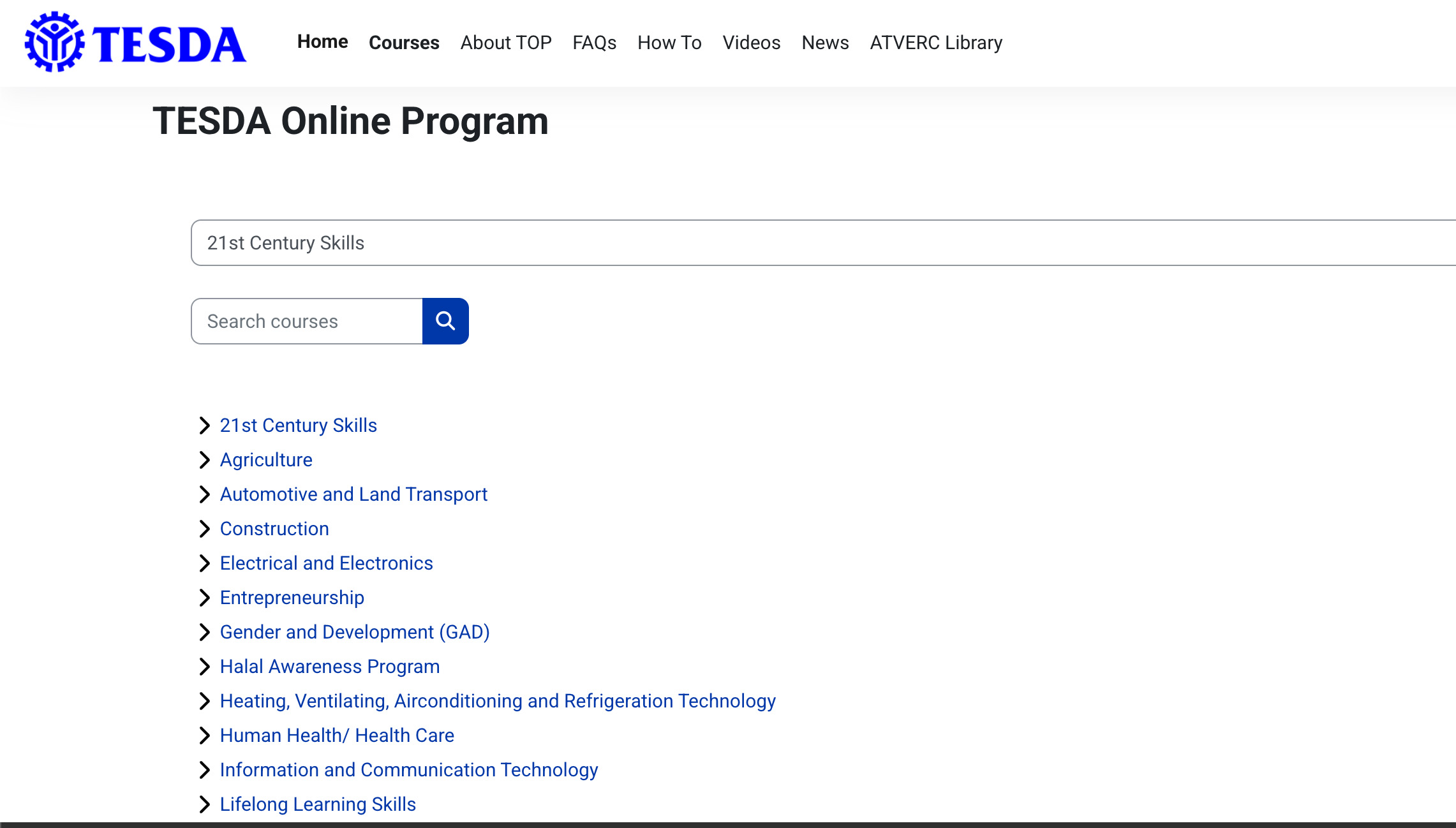Expand the 21st Century Skills category arrow
This screenshot has height=828, width=1456.
click(205, 425)
